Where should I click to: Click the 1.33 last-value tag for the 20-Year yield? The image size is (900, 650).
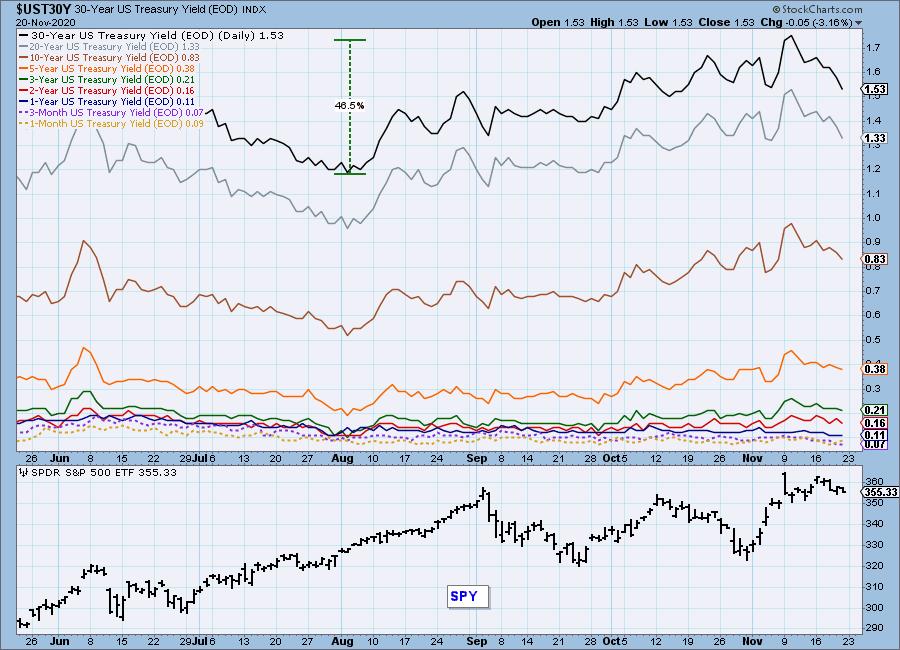coord(874,138)
